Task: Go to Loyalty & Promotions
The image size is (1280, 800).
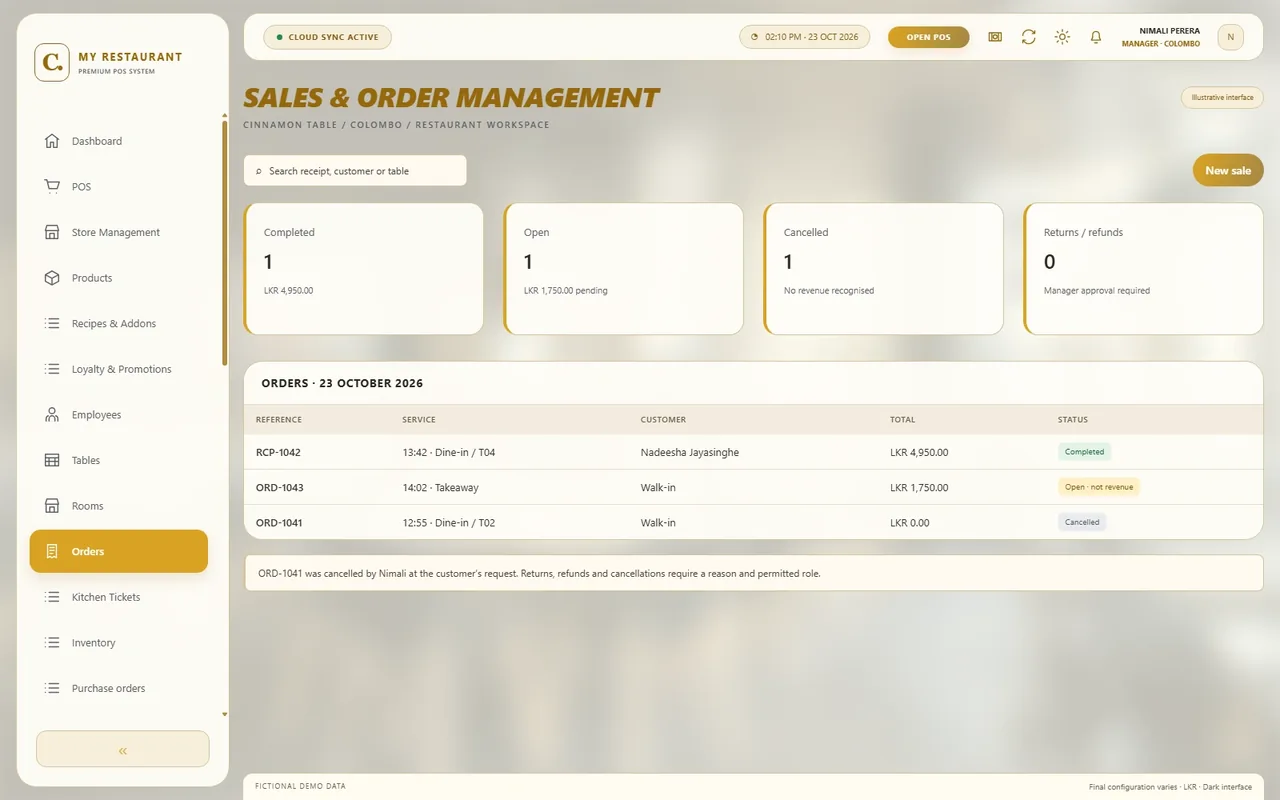Action: coord(119,369)
